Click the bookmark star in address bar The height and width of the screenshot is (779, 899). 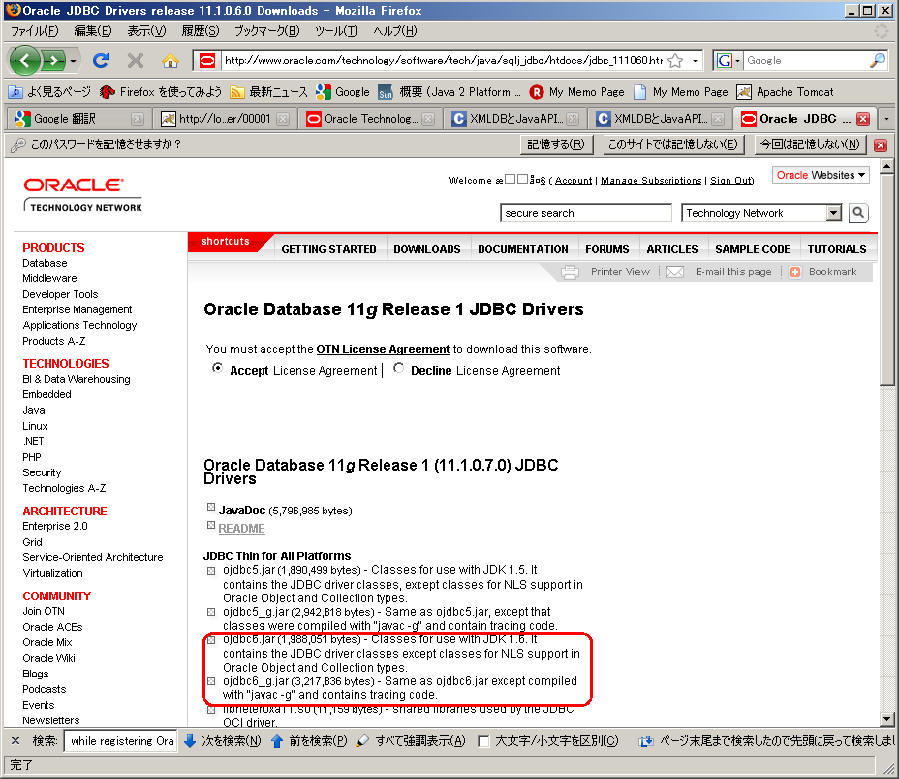(676, 60)
